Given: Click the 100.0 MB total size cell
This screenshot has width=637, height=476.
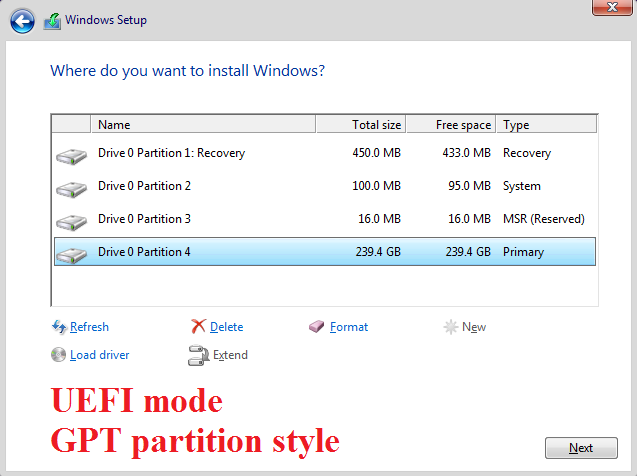Looking at the screenshot, I should [377, 186].
